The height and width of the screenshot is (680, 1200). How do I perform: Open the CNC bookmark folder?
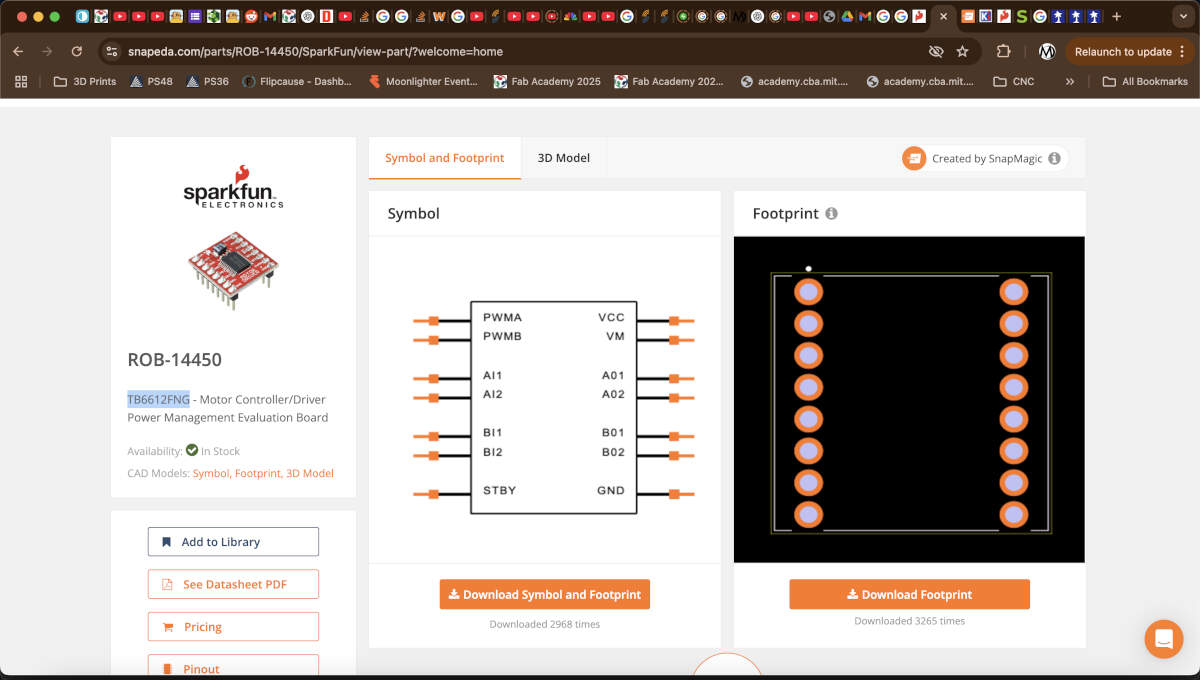click(x=1013, y=81)
